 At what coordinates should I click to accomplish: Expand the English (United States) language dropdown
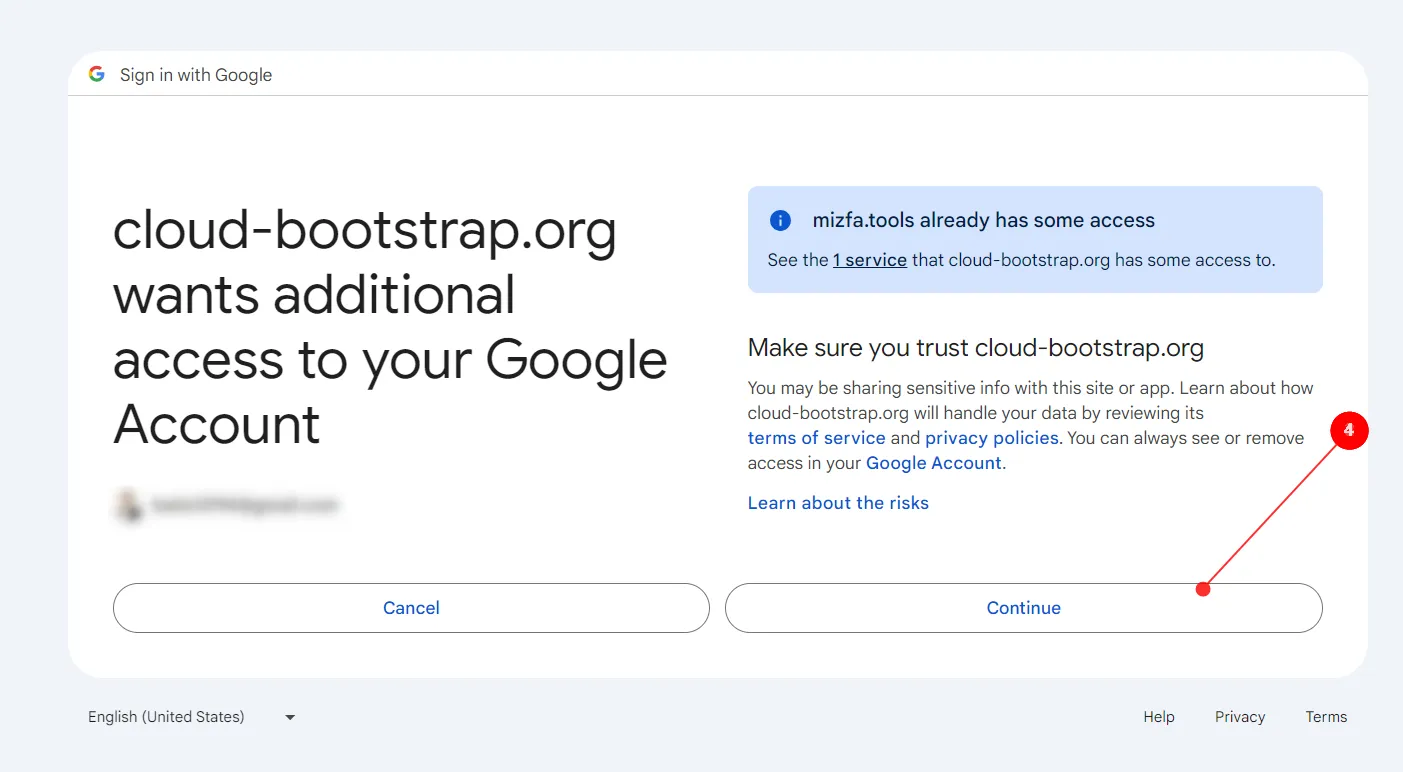coord(191,717)
